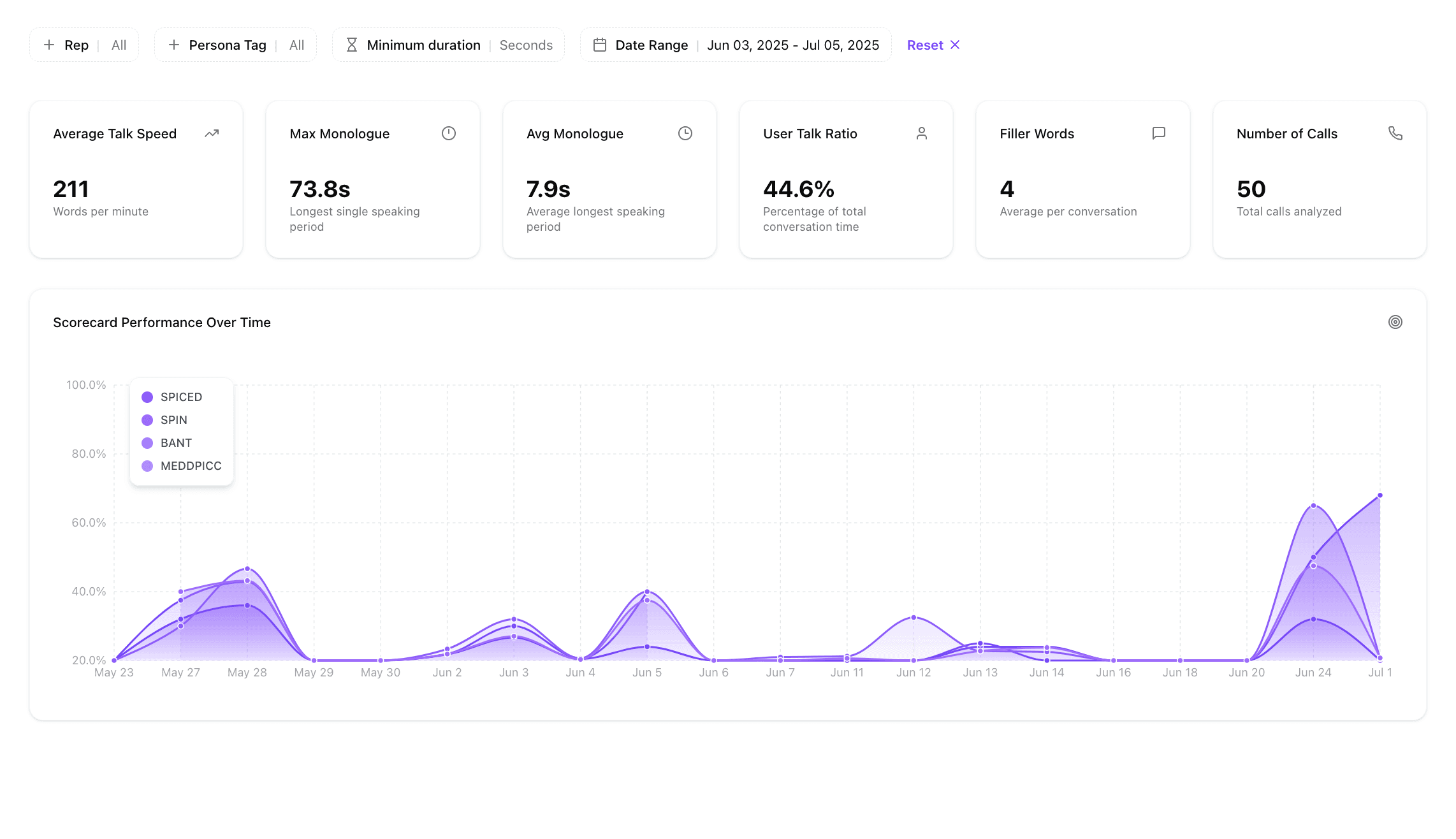Click the Minimum duration Seconds input field
The width and height of the screenshot is (1456, 839).
[526, 45]
